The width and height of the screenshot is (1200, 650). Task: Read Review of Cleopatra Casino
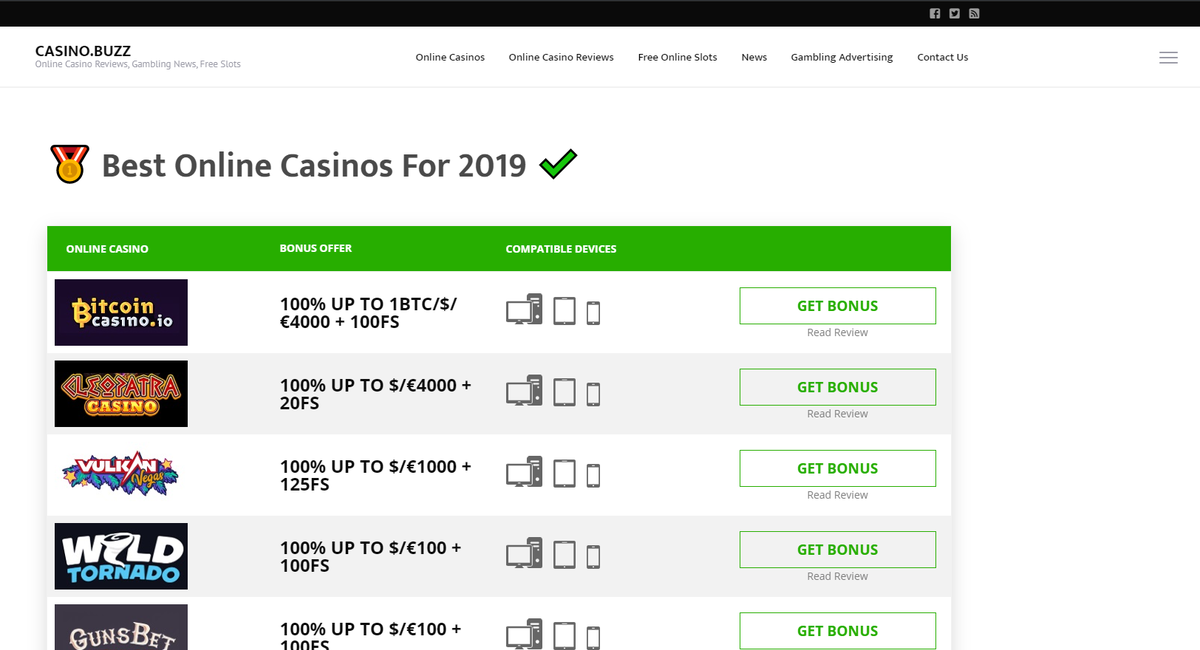[837, 414]
